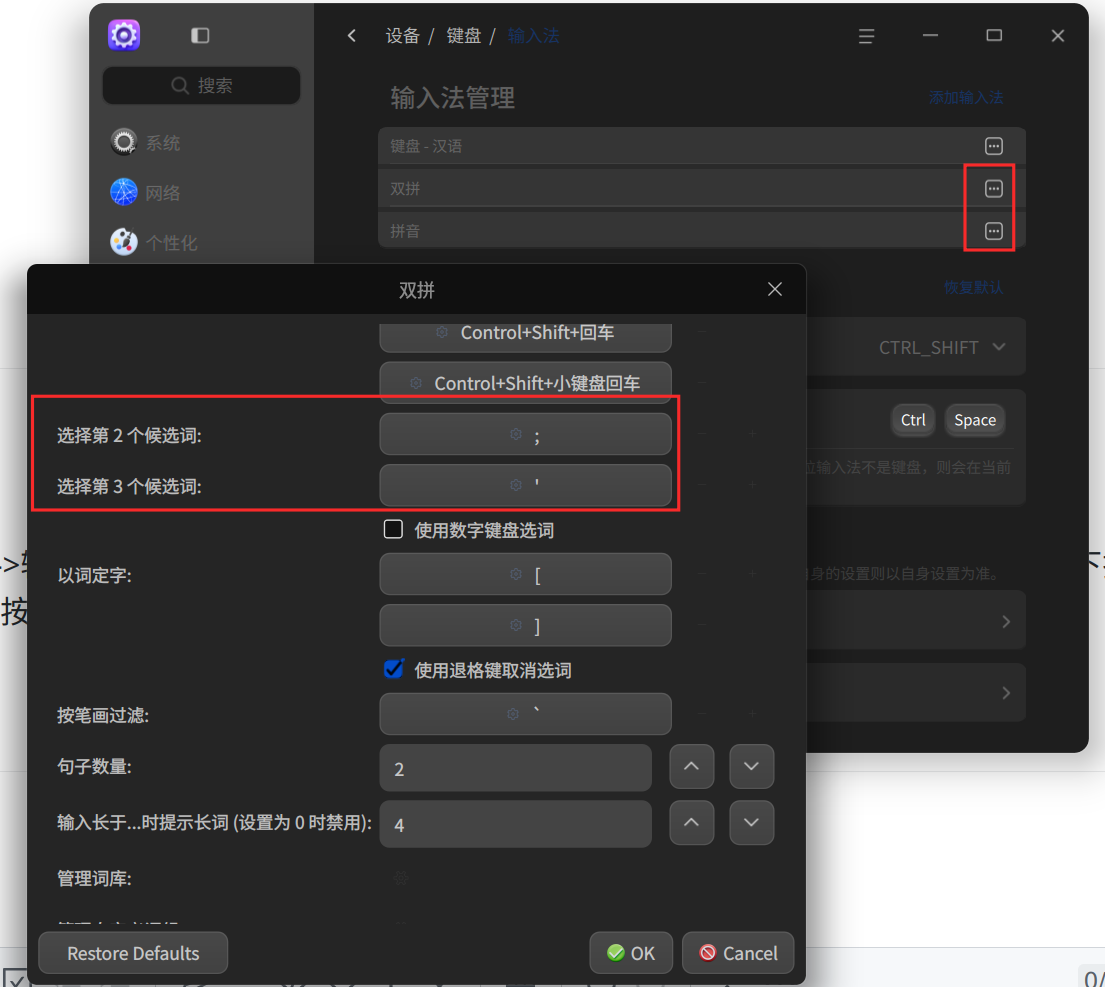1105x987 pixels.
Task: Go to 设备 breadcrumb
Action: tap(402, 36)
